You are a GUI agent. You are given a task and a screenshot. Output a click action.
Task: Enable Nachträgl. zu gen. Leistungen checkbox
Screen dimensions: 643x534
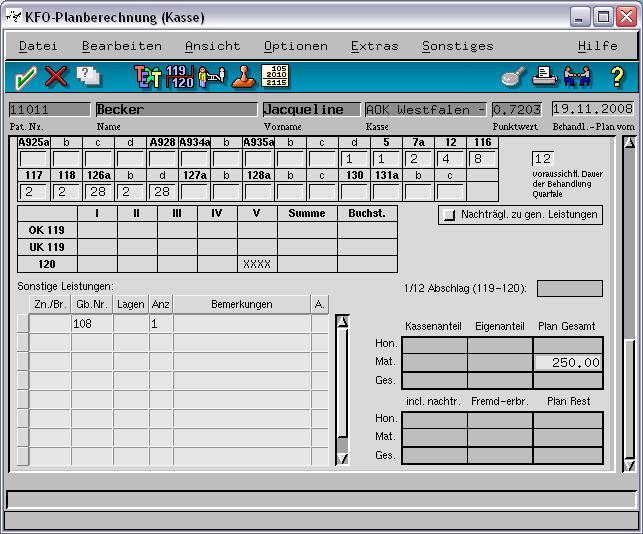tap(449, 215)
